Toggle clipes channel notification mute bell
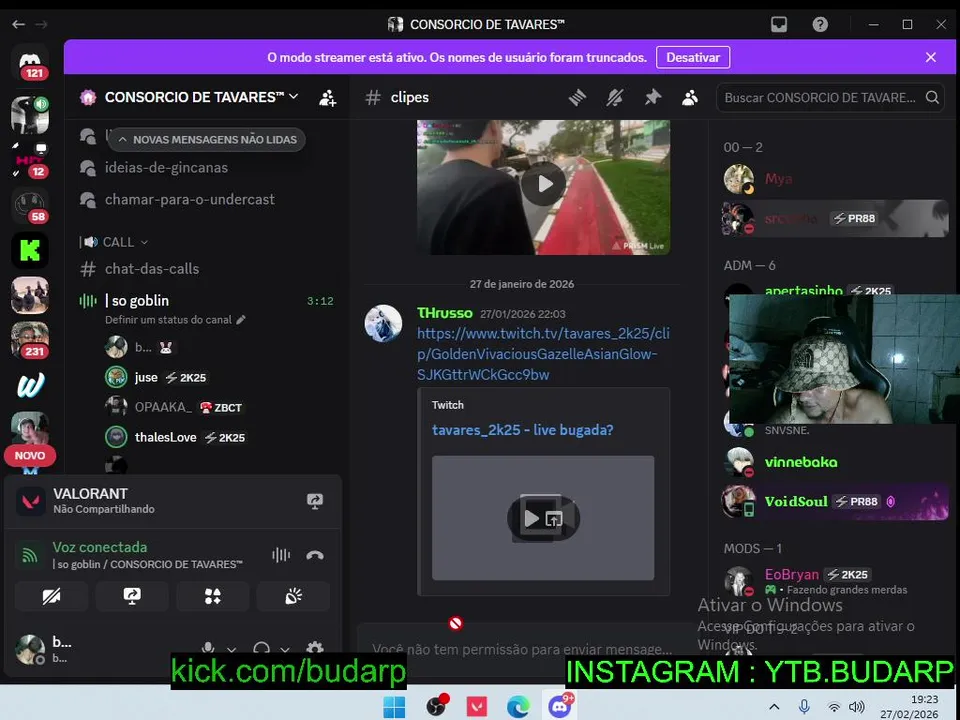The image size is (960, 720). click(x=615, y=97)
